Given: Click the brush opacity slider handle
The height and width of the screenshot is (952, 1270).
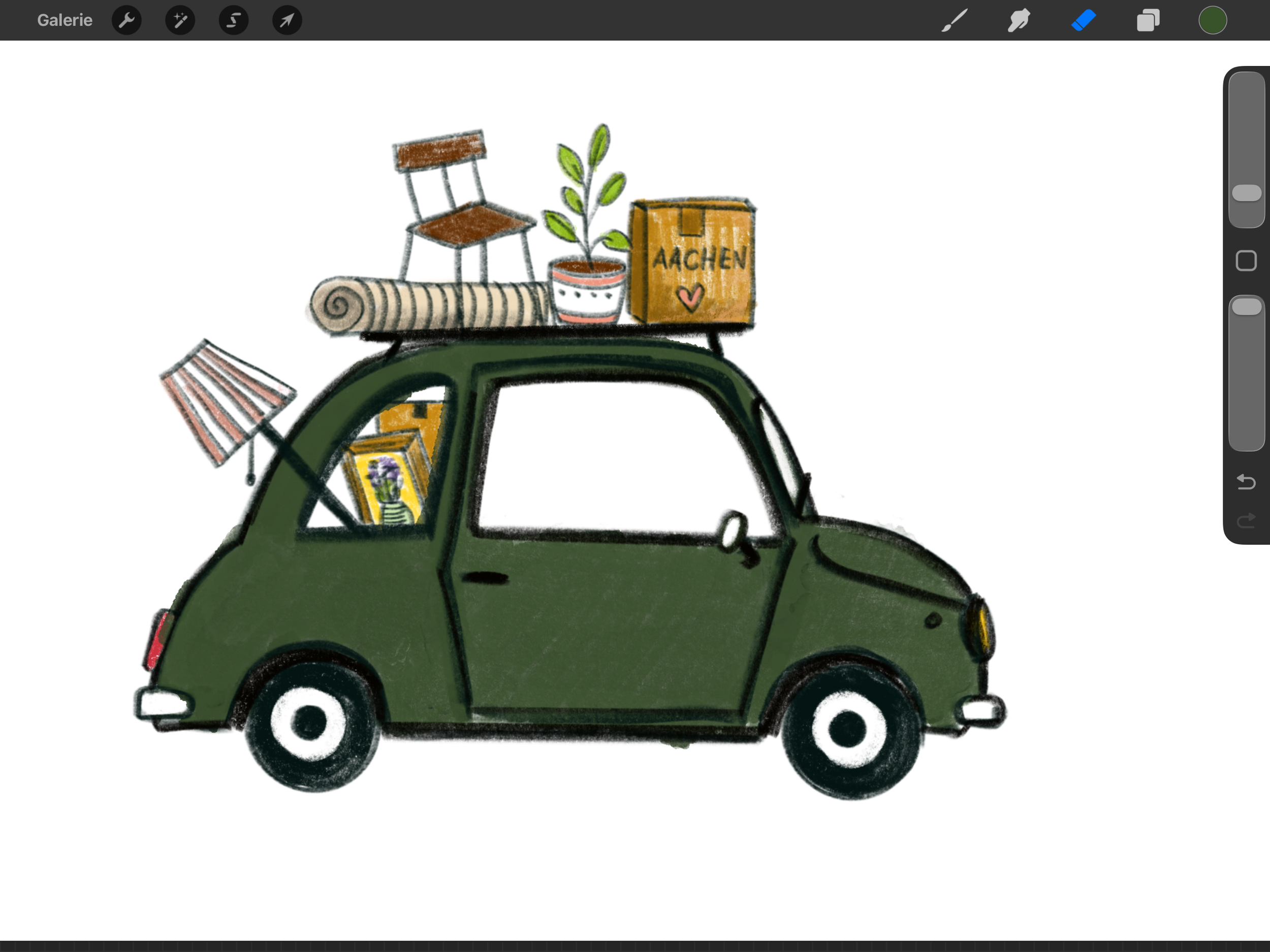Looking at the screenshot, I should 1247,307.
